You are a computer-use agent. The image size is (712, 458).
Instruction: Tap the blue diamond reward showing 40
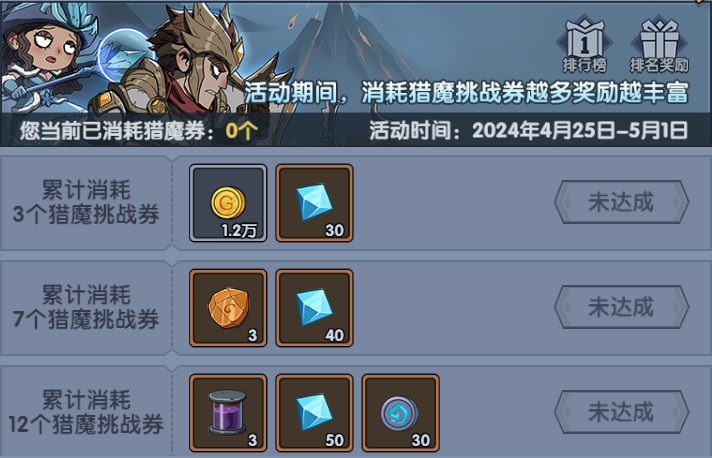click(314, 308)
